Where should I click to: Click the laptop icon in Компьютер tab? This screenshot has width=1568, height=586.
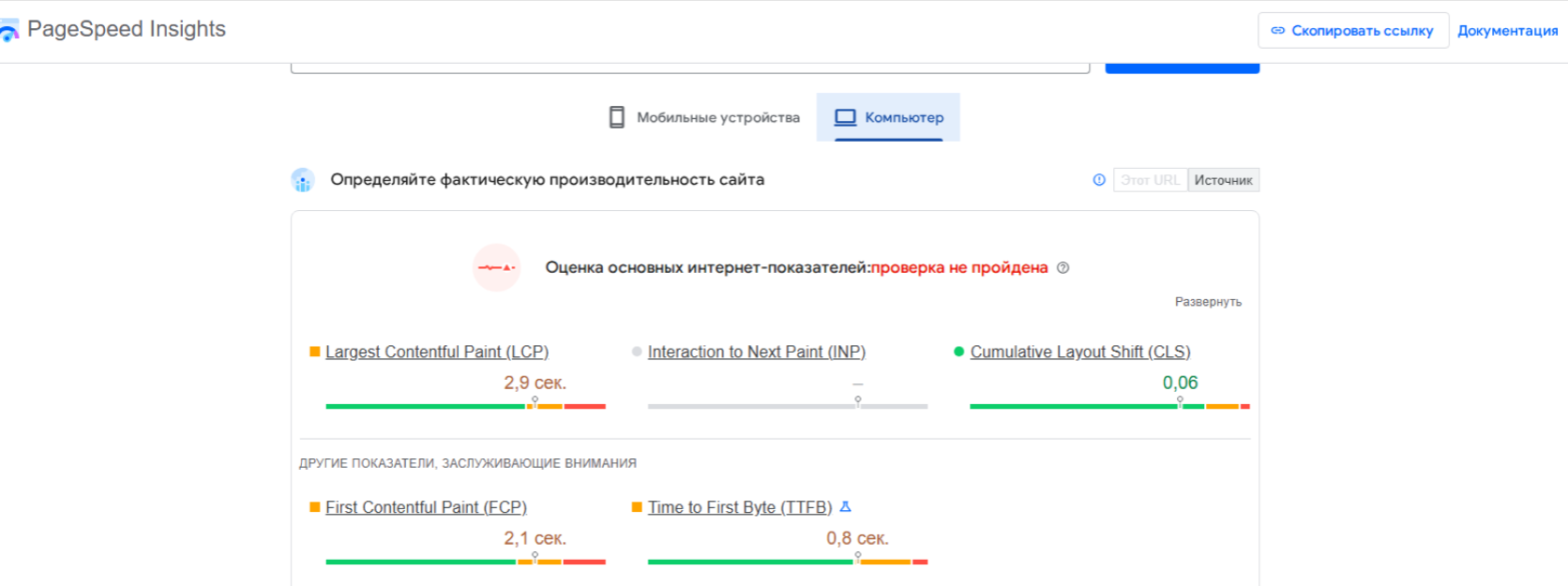coord(845,117)
